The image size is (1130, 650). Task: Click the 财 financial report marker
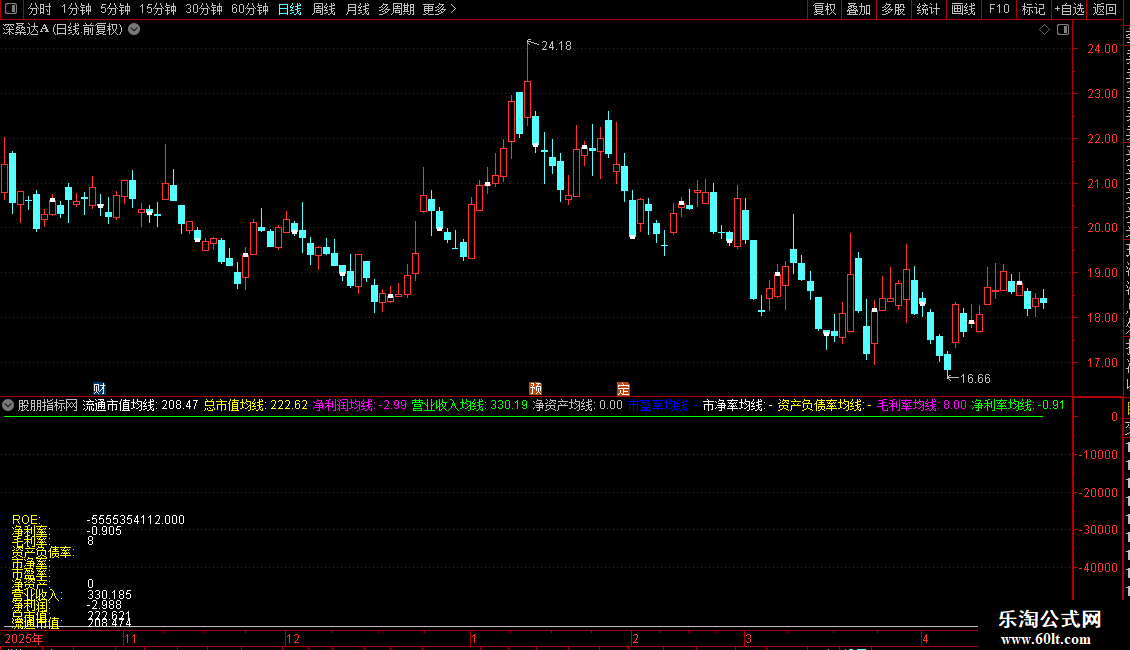click(99, 388)
